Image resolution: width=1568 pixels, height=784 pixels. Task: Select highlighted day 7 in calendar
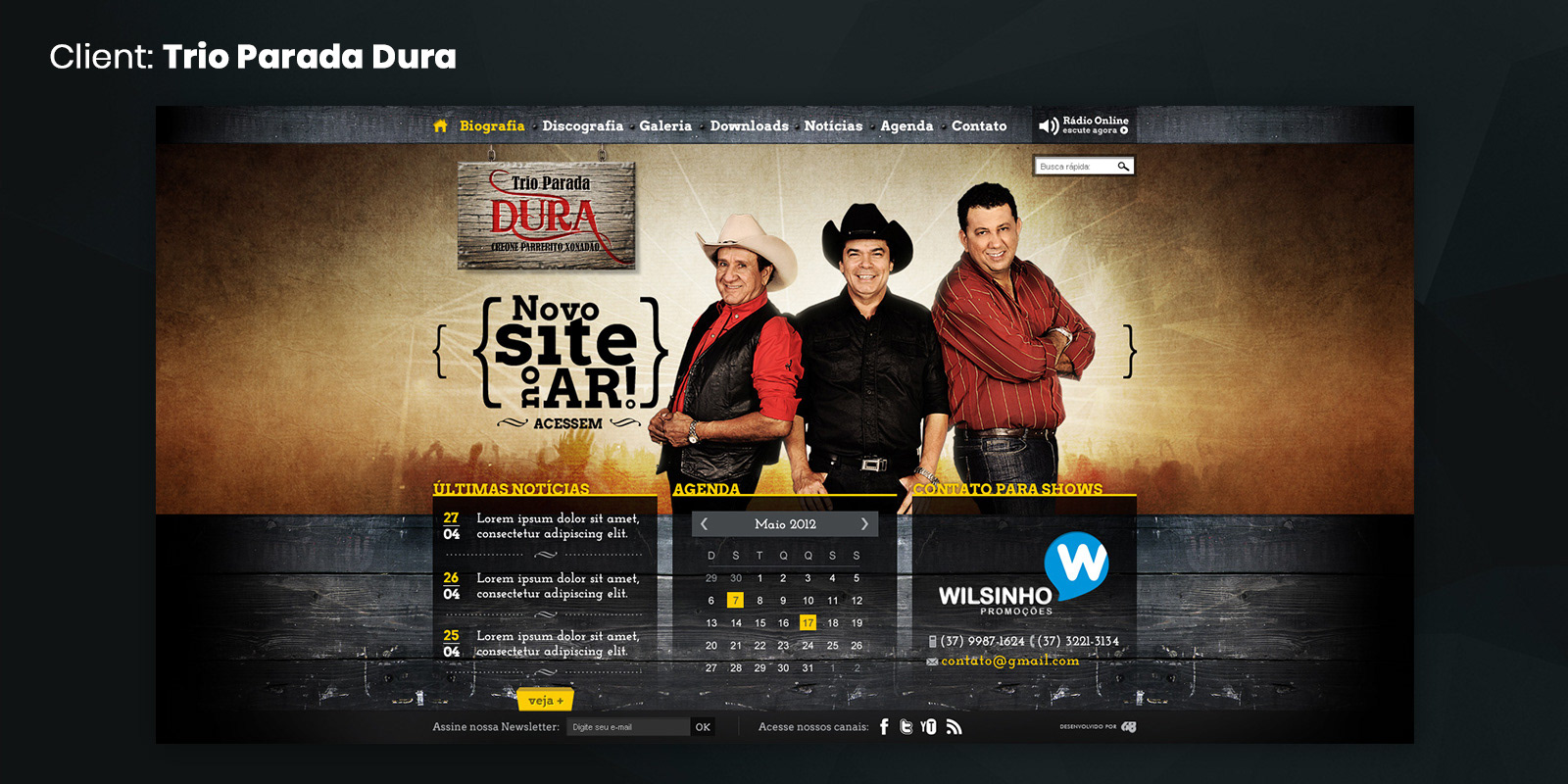(x=735, y=600)
